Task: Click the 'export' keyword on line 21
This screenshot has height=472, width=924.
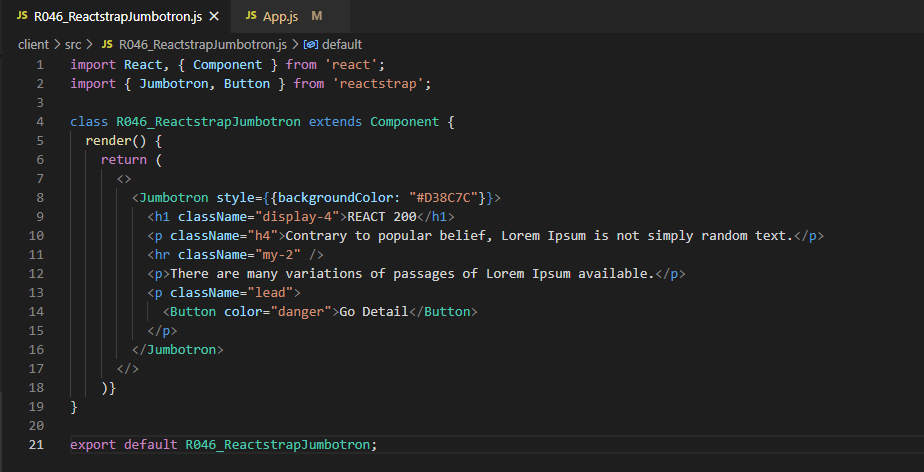Action: 93,445
